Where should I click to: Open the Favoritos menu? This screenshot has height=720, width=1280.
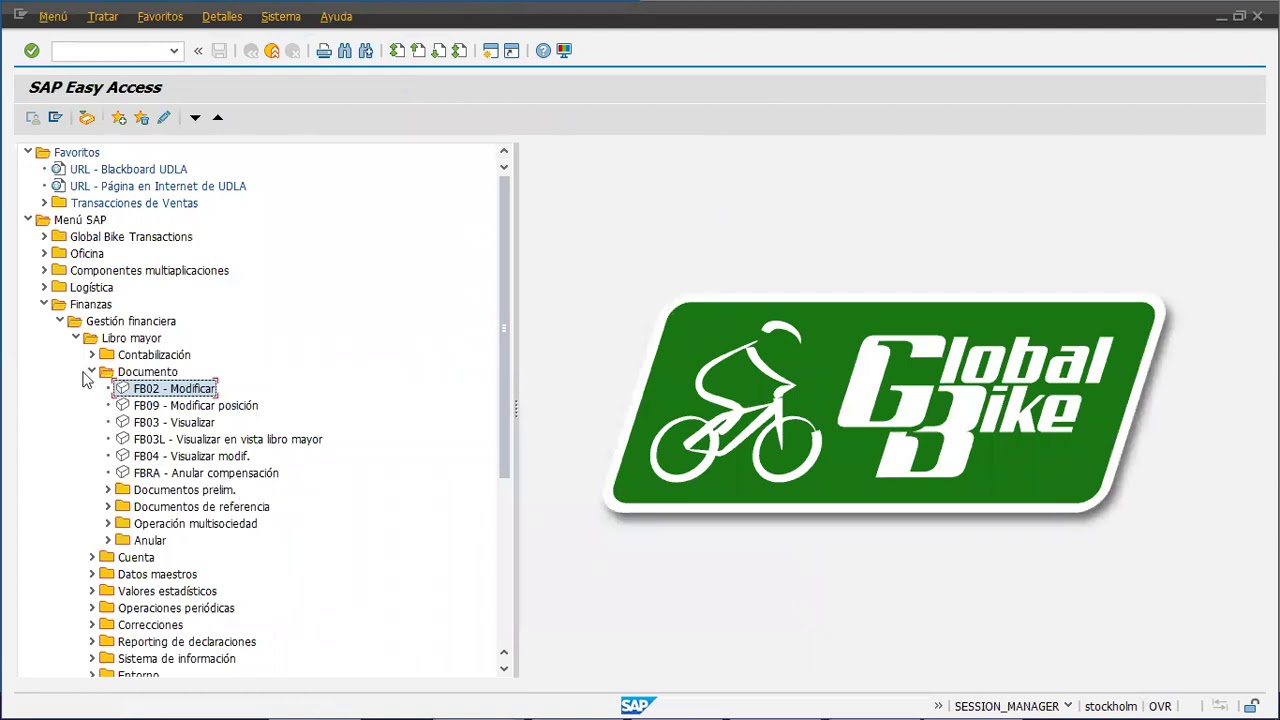[x=160, y=17]
